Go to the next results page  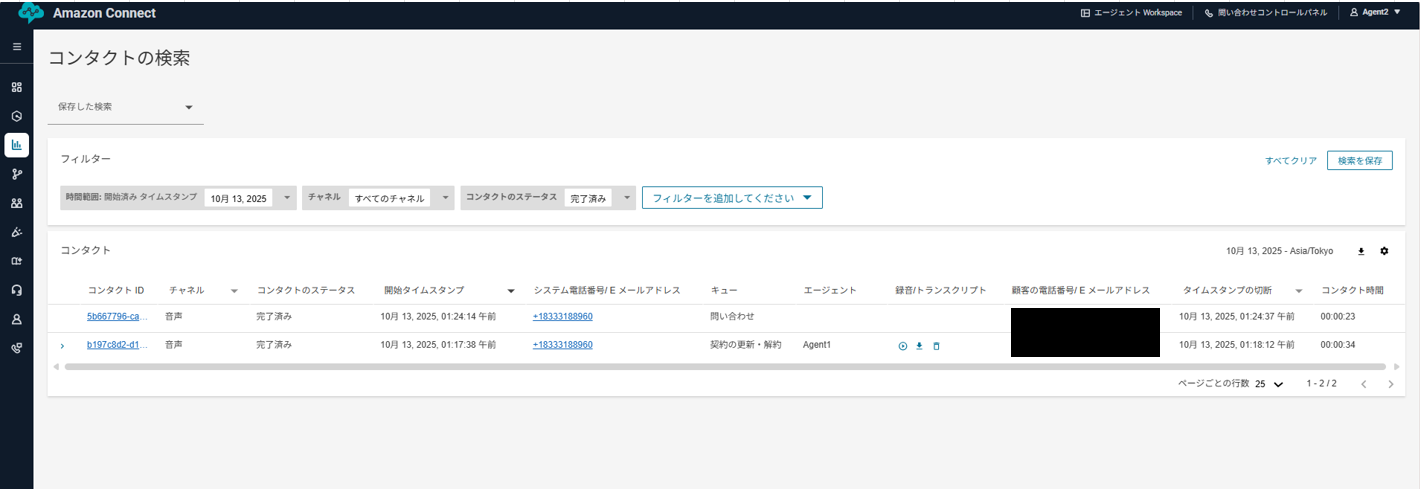[x=1390, y=384]
